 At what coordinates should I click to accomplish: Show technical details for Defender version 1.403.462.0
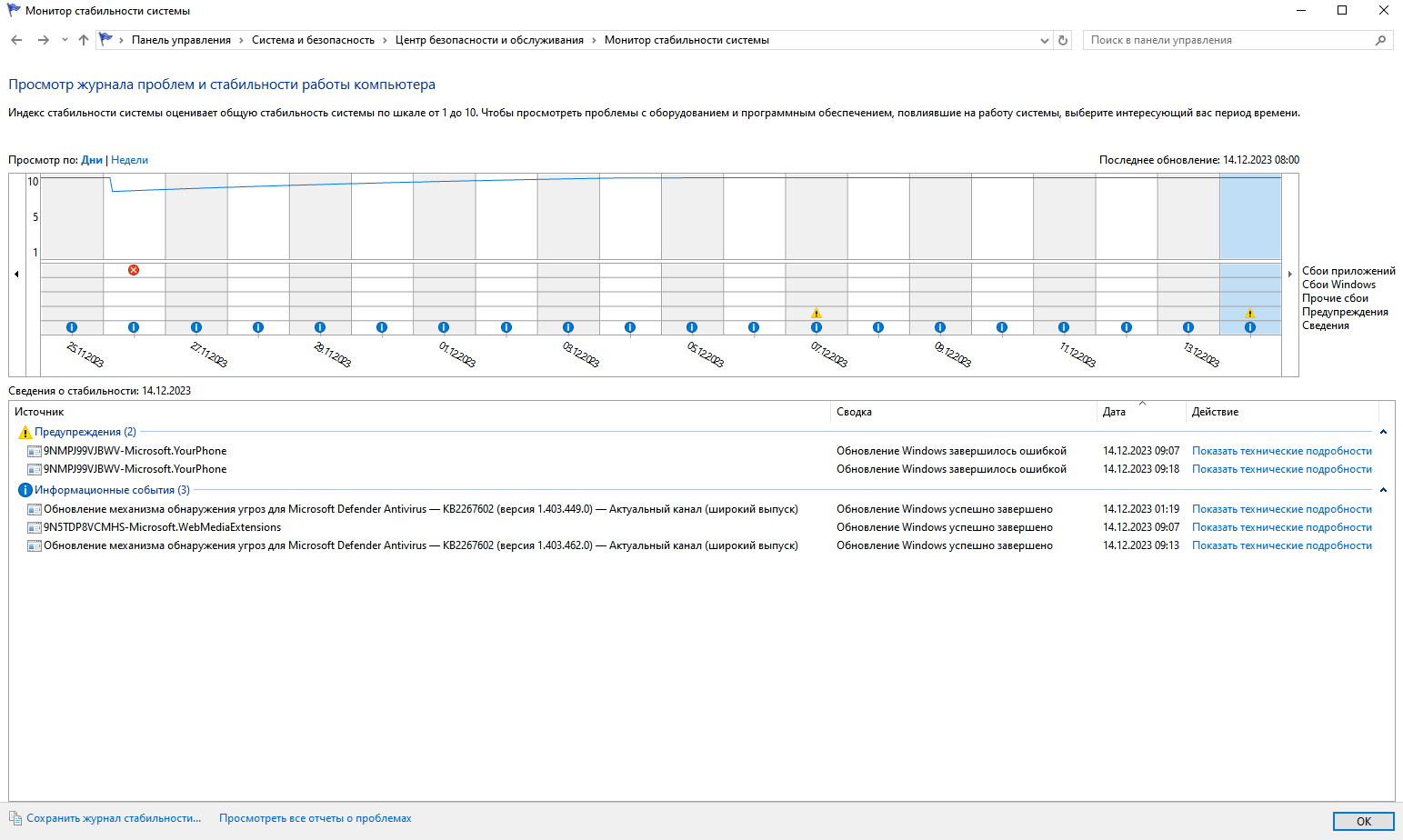[1282, 545]
